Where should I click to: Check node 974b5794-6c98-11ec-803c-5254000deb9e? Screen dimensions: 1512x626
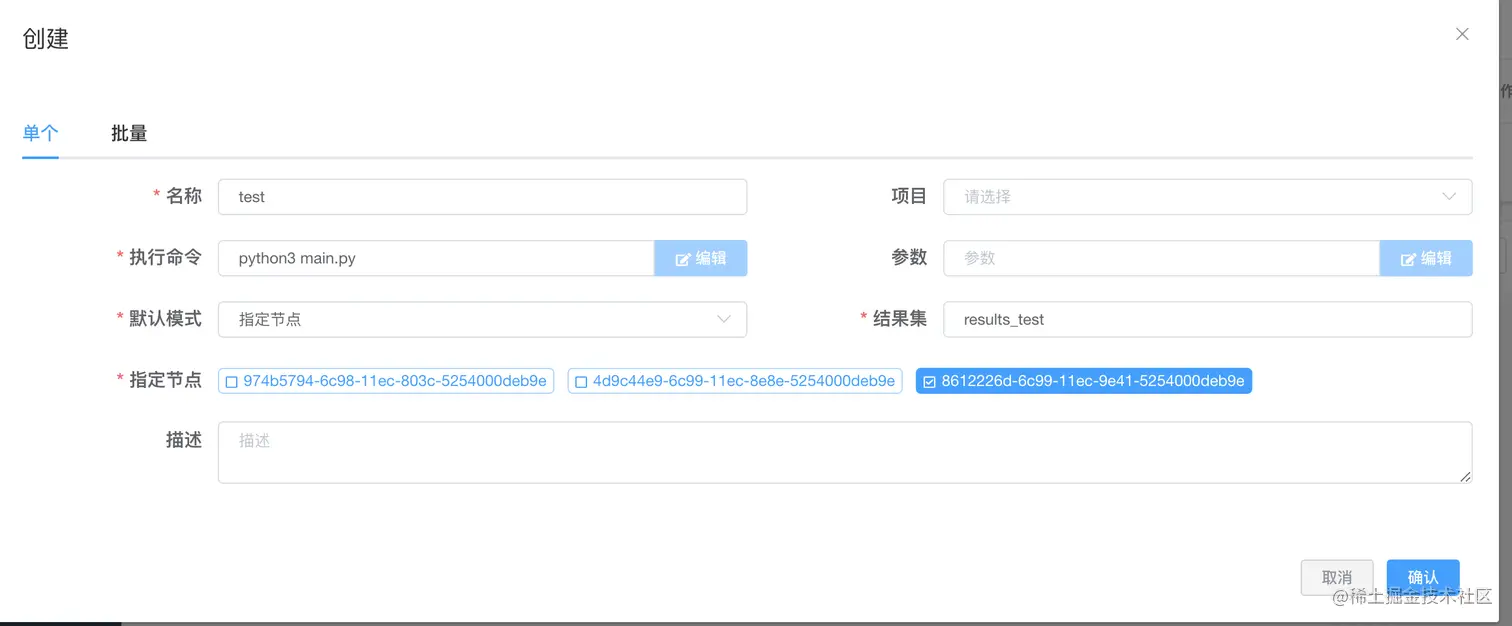(x=386, y=381)
